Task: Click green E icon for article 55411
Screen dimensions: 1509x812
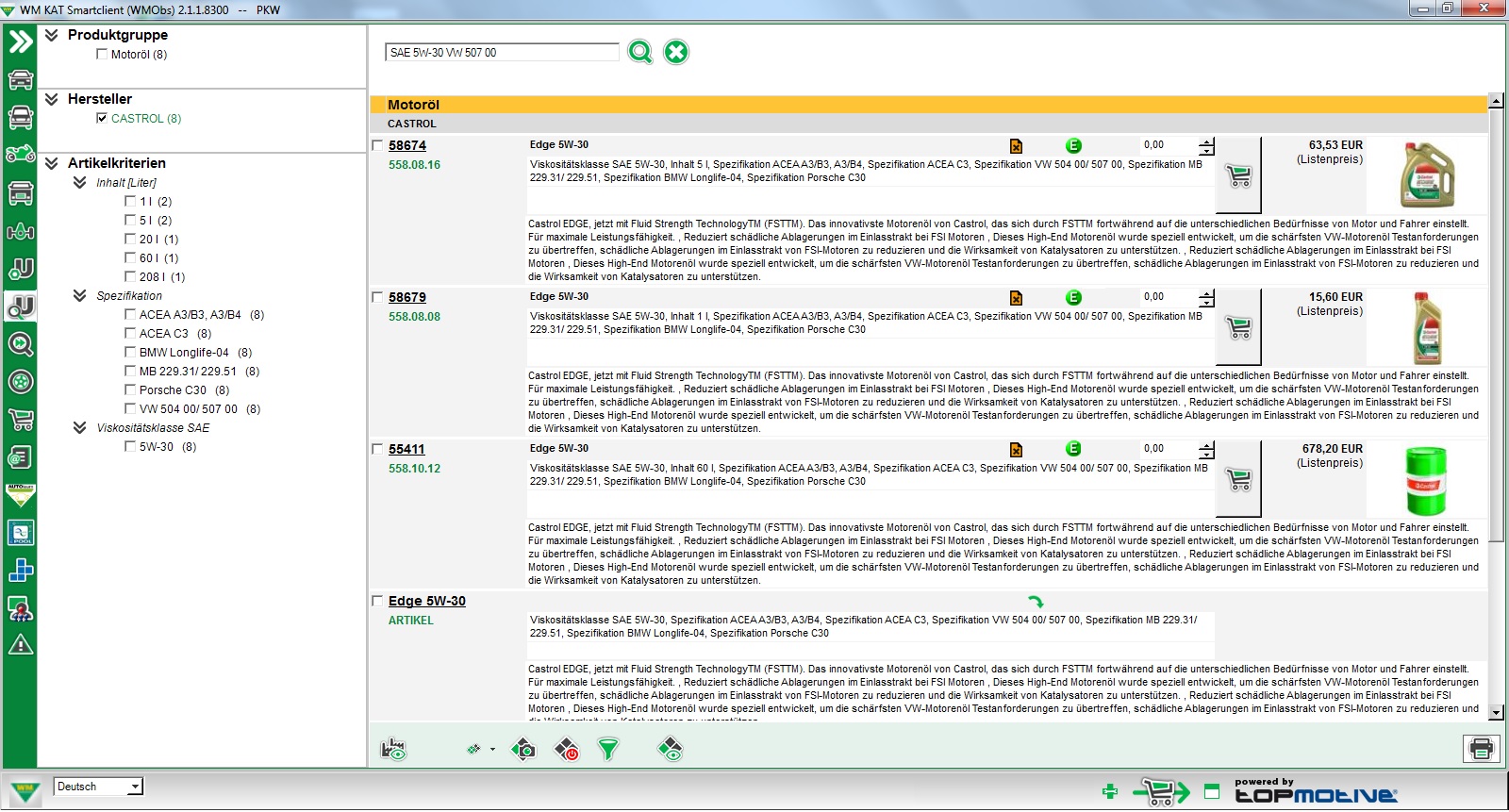Action: [1073, 449]
